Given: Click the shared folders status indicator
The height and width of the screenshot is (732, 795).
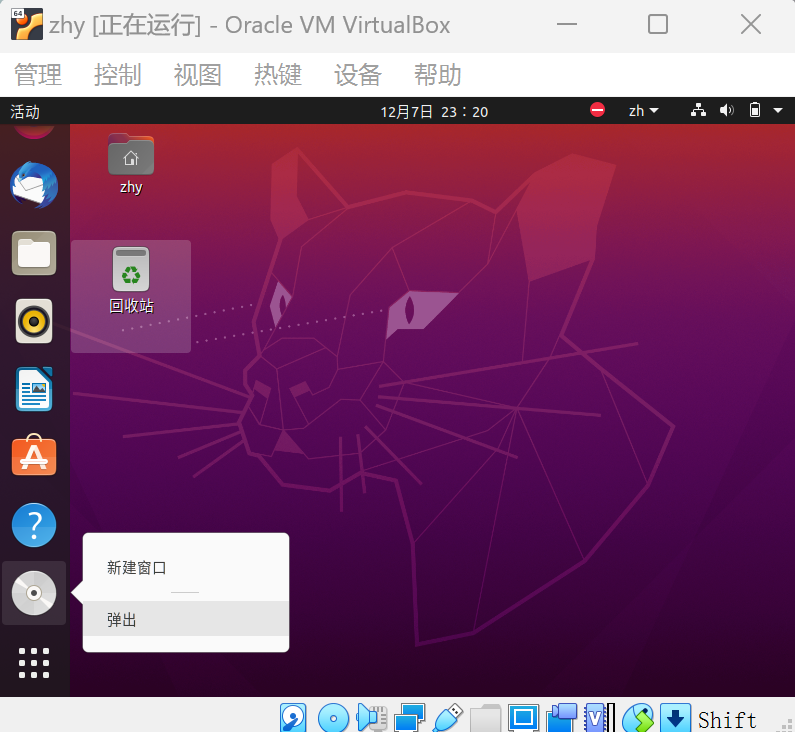Looking at the screenshot, I should [x=485, y=718].
